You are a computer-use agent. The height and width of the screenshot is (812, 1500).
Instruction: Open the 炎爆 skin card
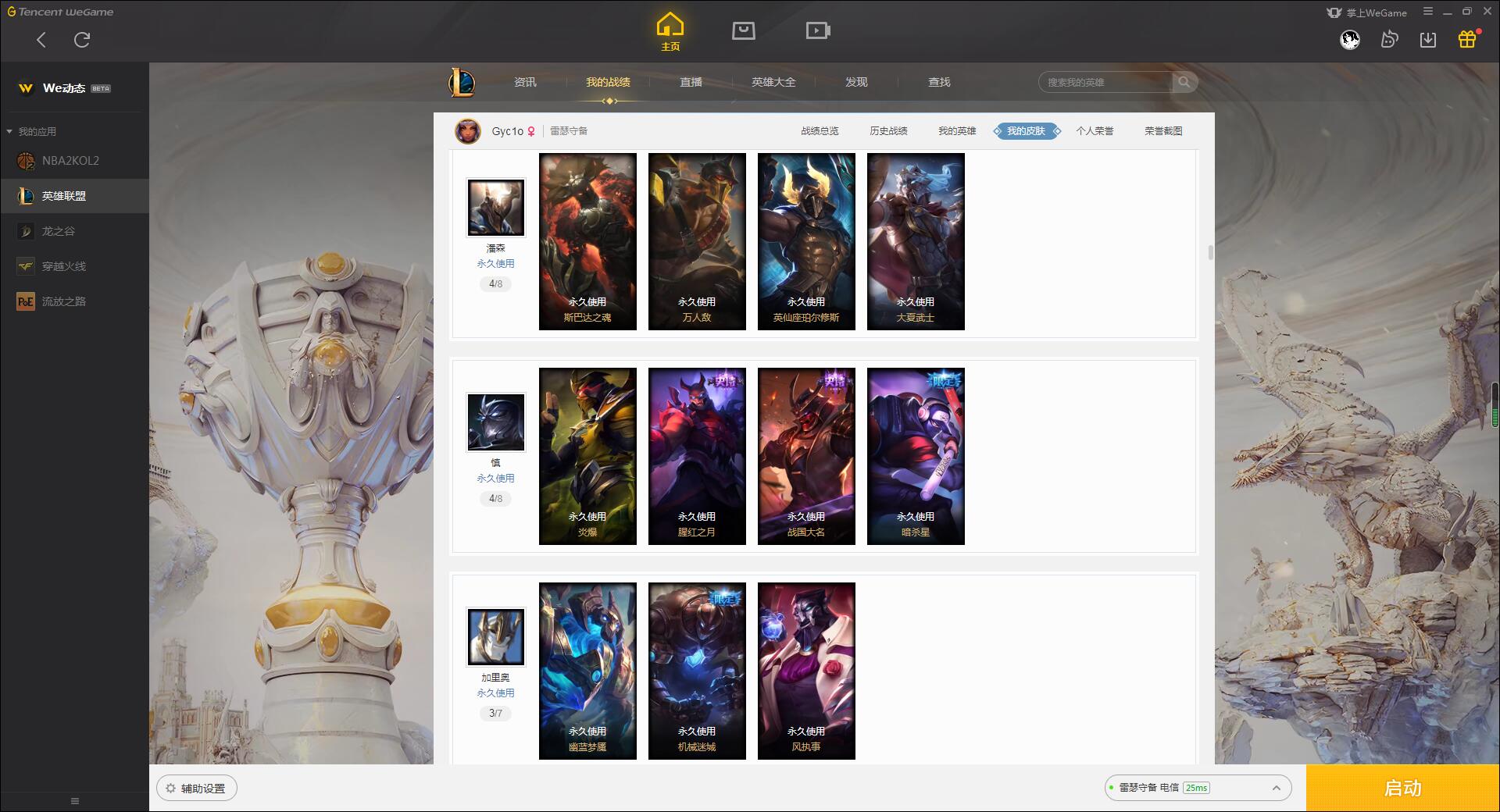(x=587, y=456)
